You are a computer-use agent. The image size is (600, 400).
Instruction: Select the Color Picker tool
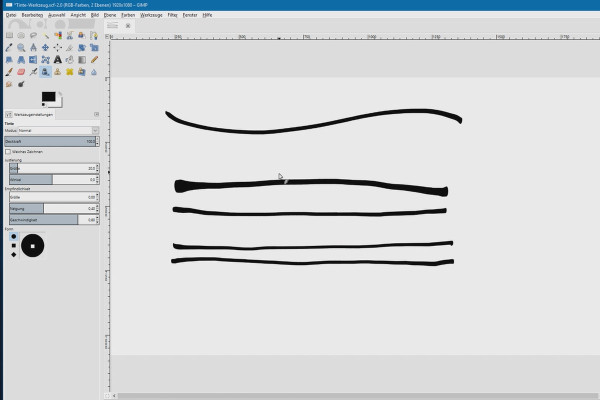[x=9, y=48]
